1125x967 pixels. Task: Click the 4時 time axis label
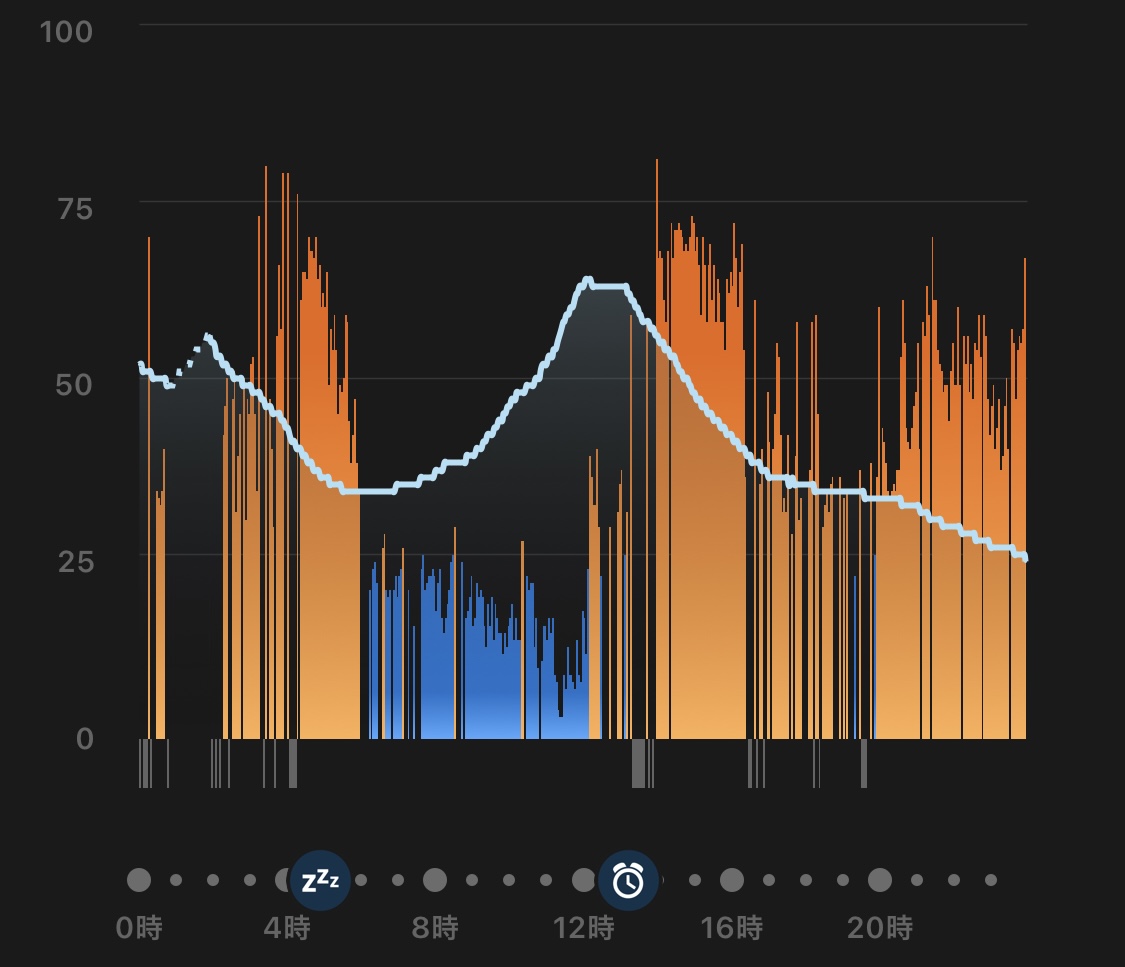coord(287,928)
